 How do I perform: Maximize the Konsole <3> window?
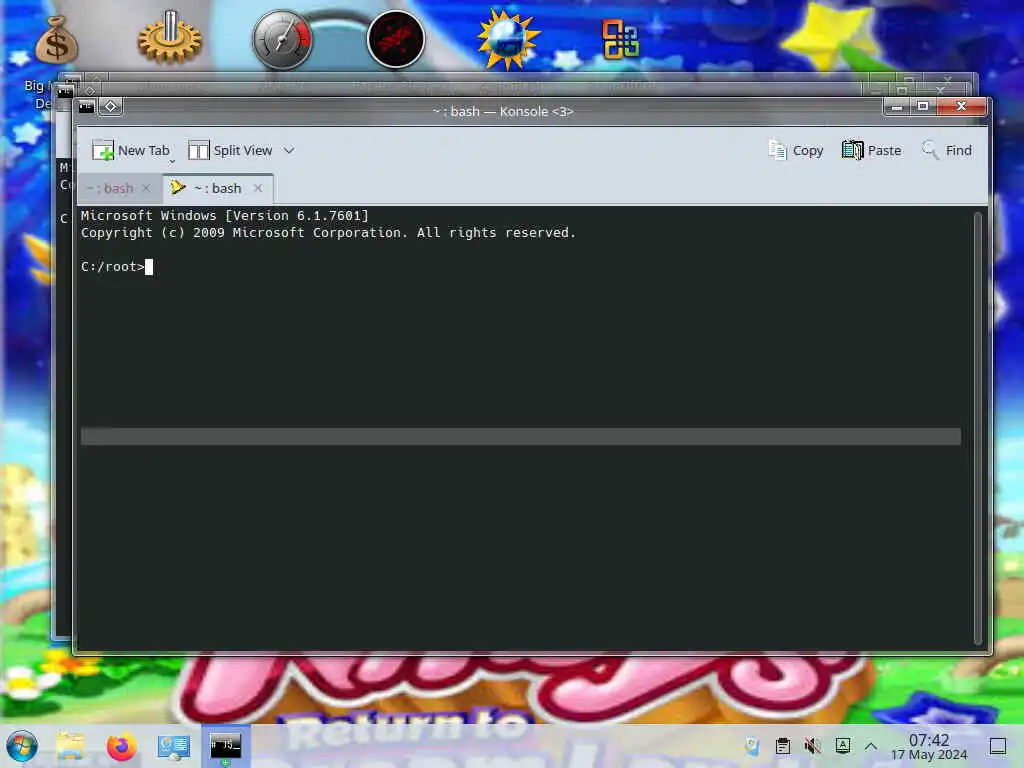pyautogui.click(x=923, y=106)
